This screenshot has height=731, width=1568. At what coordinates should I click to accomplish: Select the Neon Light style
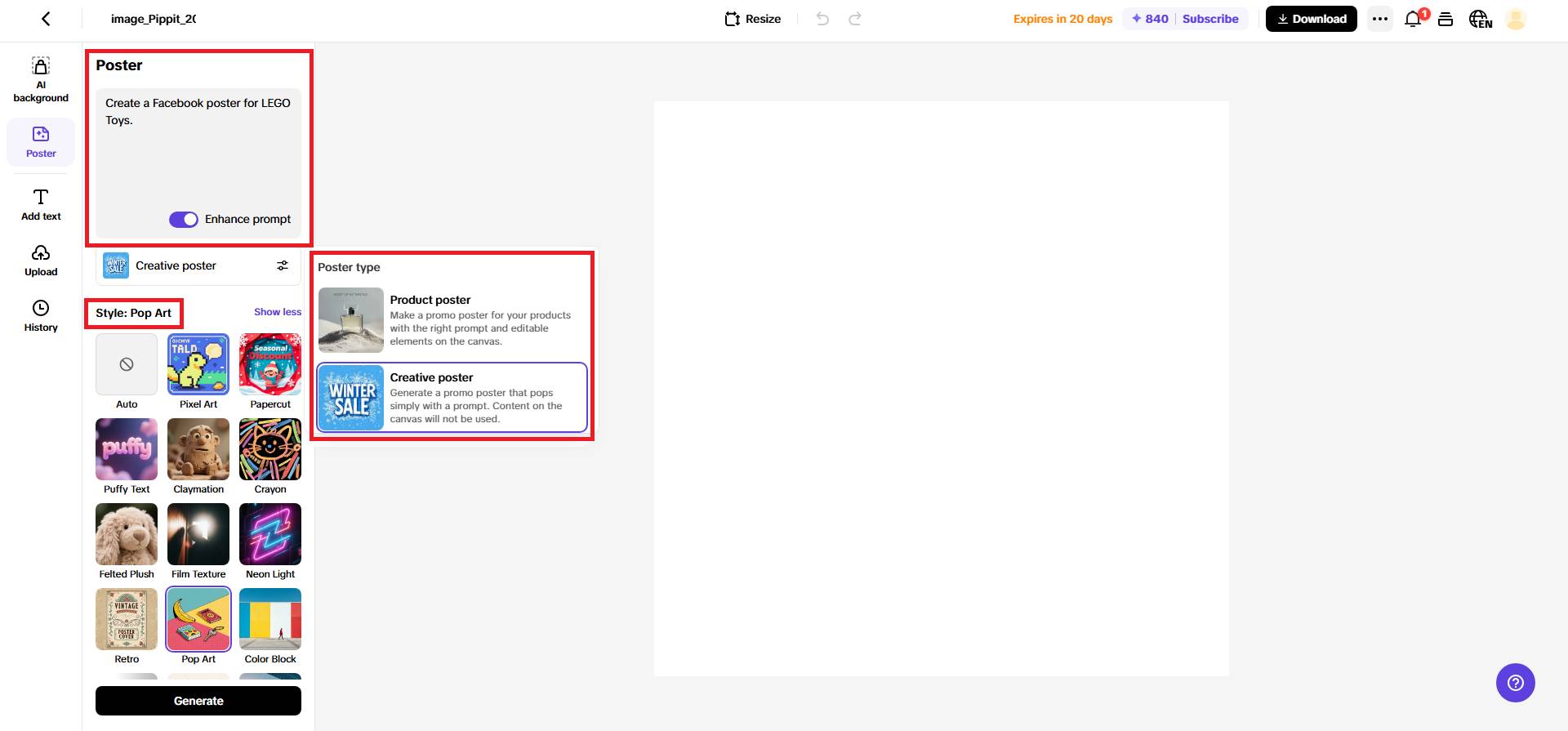point(270,542)
